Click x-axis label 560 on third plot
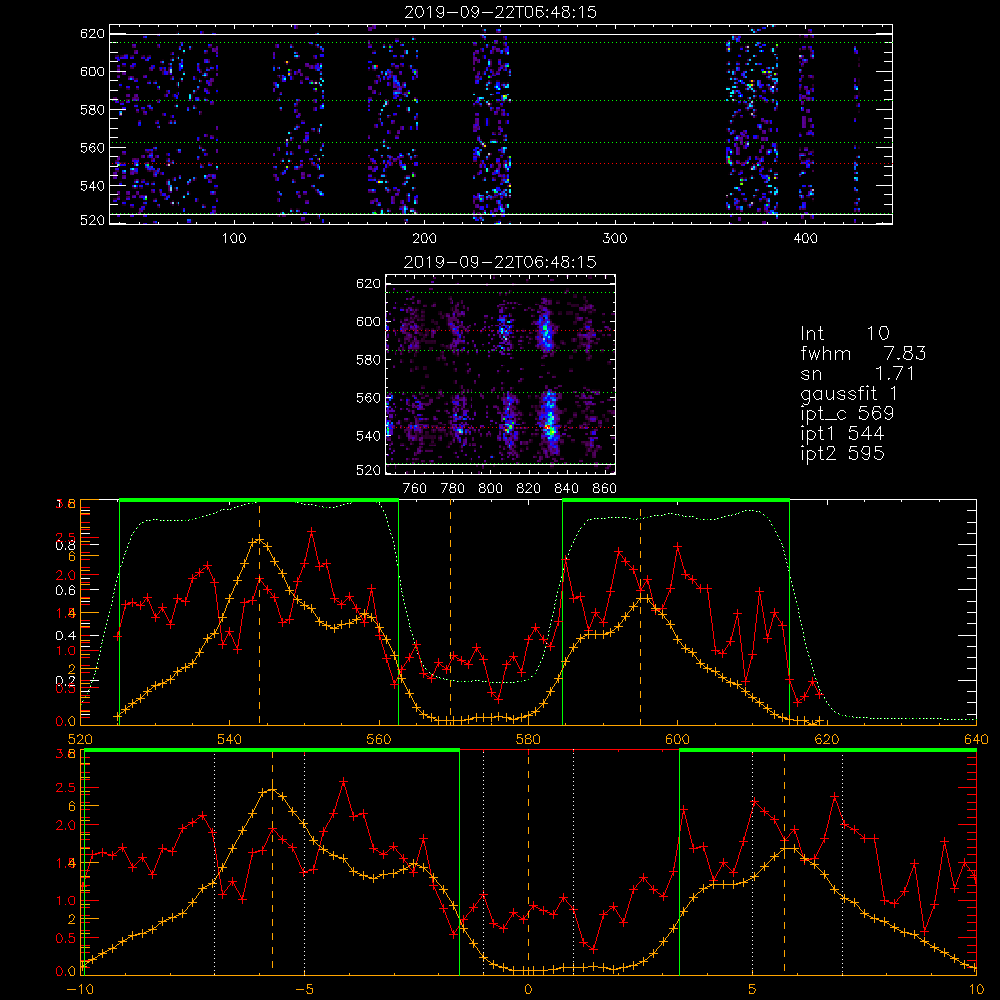 click(379, 740)
